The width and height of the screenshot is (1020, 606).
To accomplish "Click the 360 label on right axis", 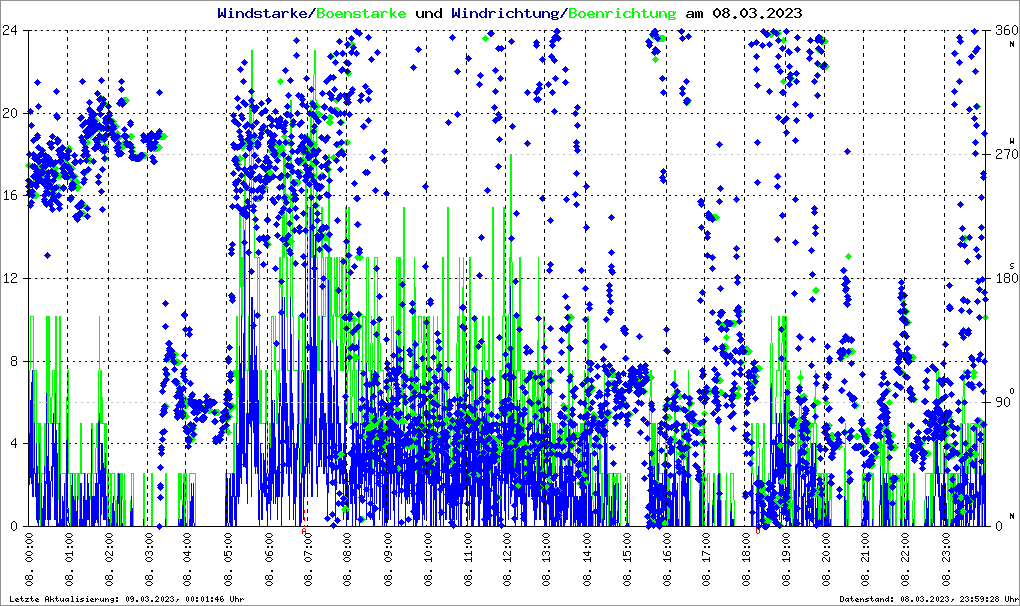I will click(1005, 30).
